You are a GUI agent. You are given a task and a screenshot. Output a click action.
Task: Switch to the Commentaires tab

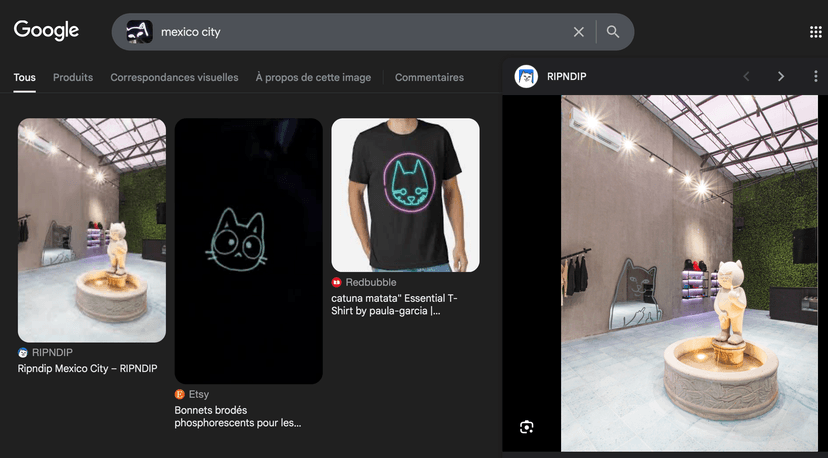coord(429,77)
